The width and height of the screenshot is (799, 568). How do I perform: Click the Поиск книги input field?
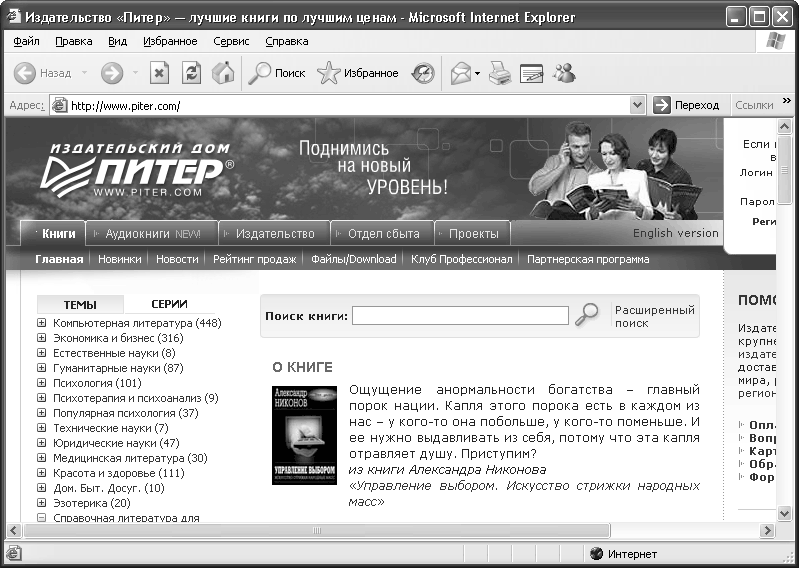point(460,316)
